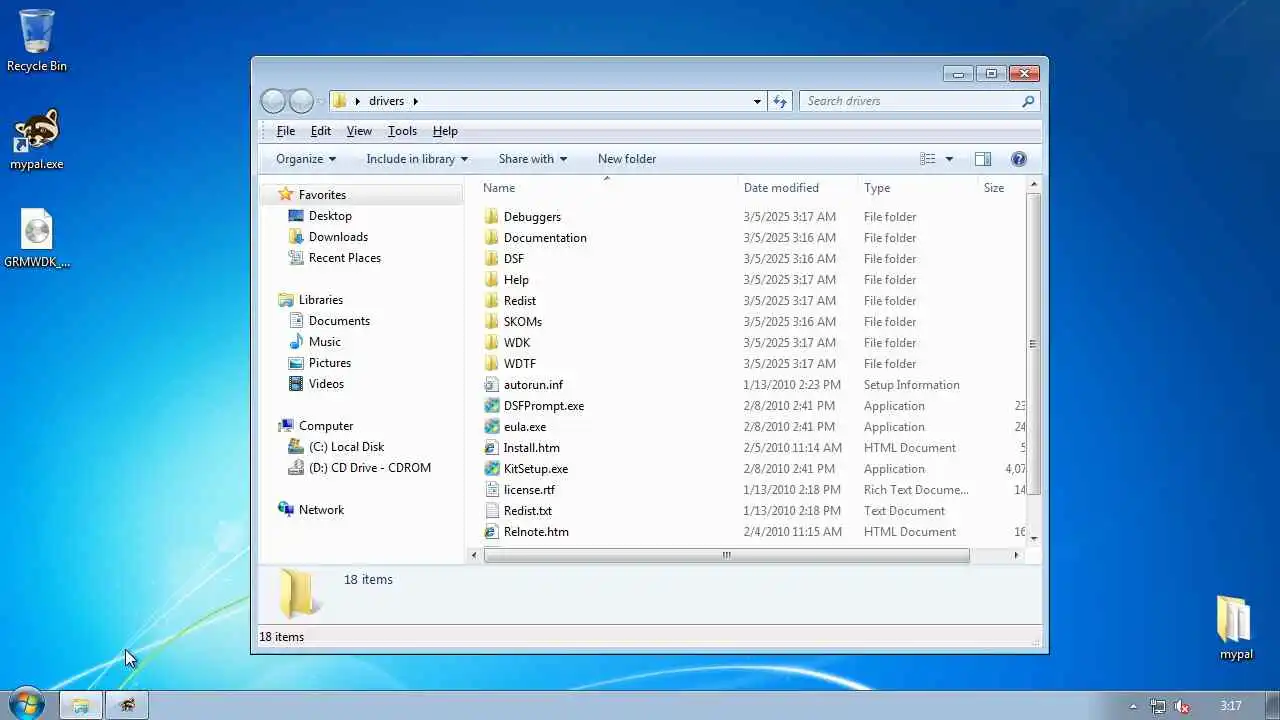This screenshot has height=720, width=1280.
Task: Sort by the Type column header
Action: tap(917, 188)
